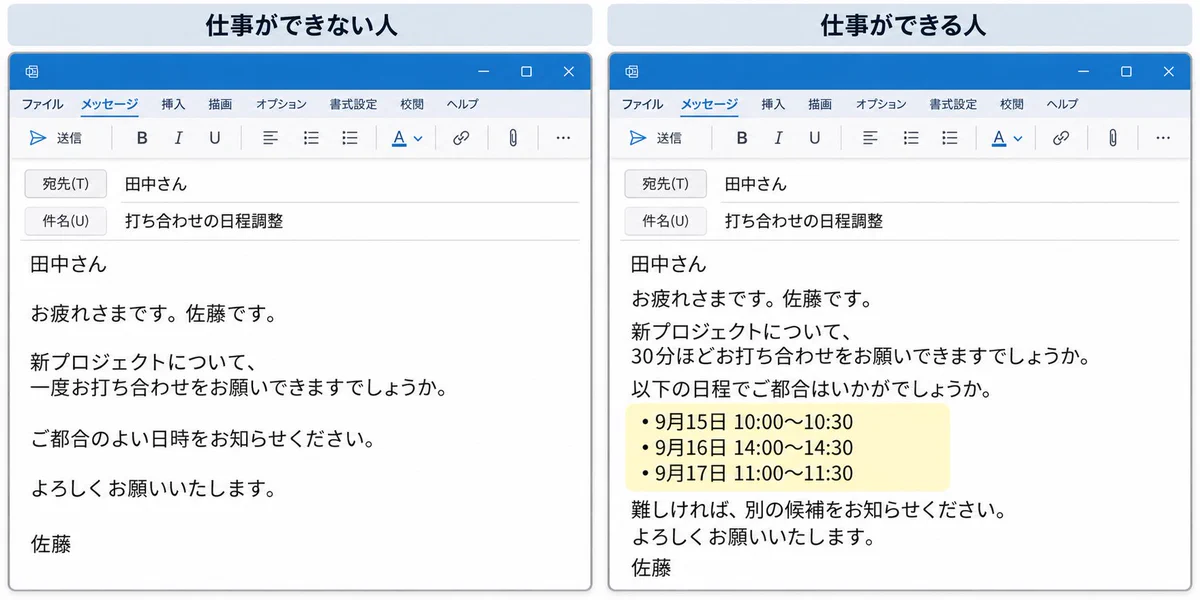The image size is (1200, 600).
Task: Click the list icon beside the alignment icon, right window
Action: tap(911, 138)
